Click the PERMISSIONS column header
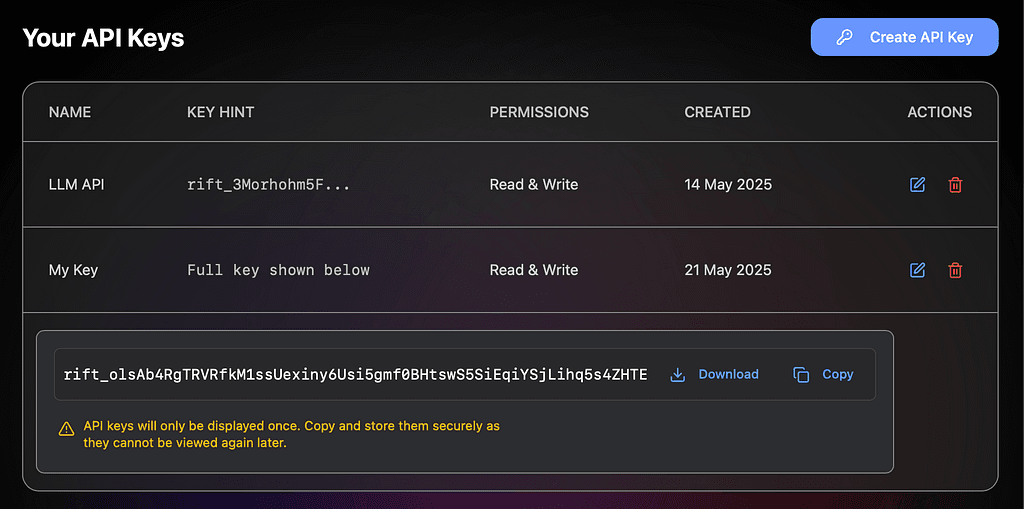1024x509 pixels. (539, 112)
